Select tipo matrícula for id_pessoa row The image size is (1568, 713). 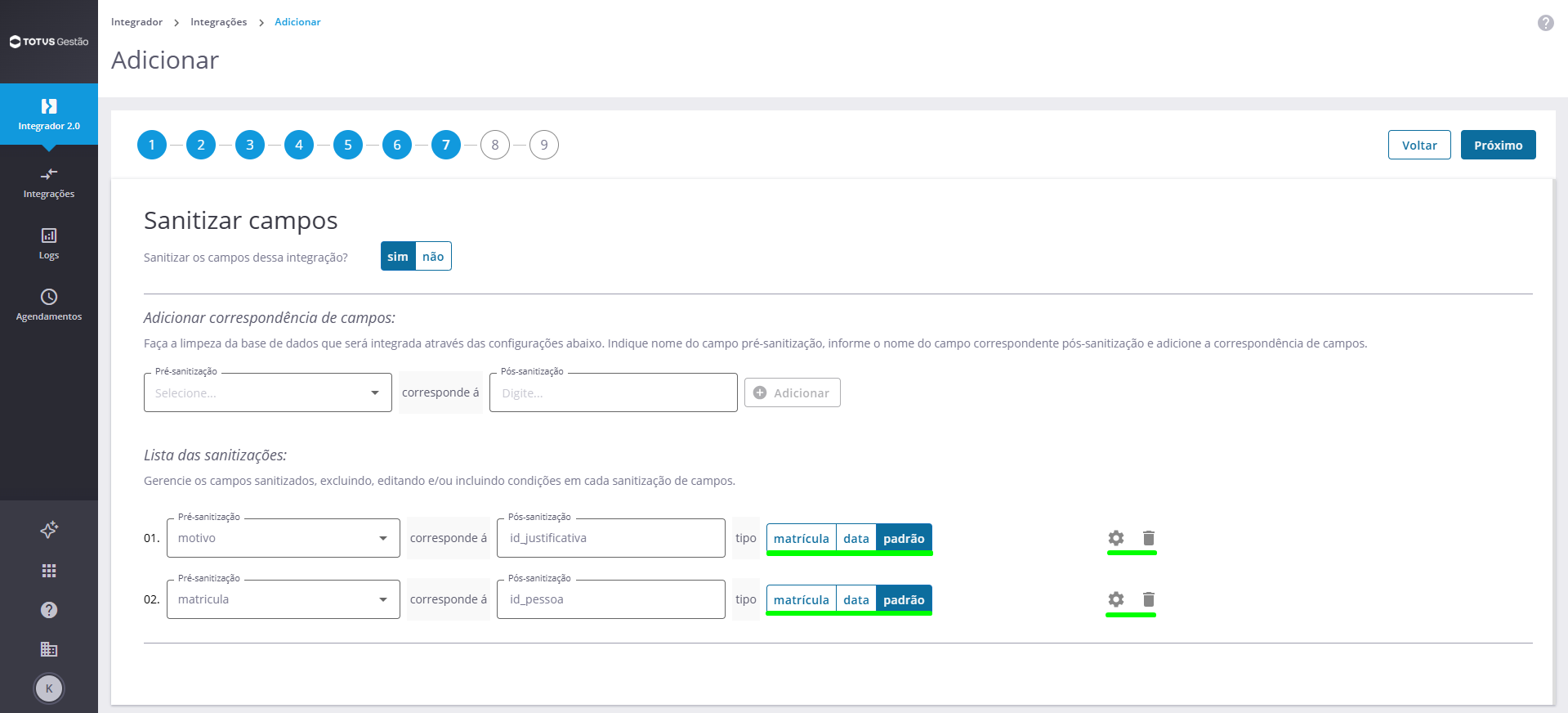(x=801, y=599)
